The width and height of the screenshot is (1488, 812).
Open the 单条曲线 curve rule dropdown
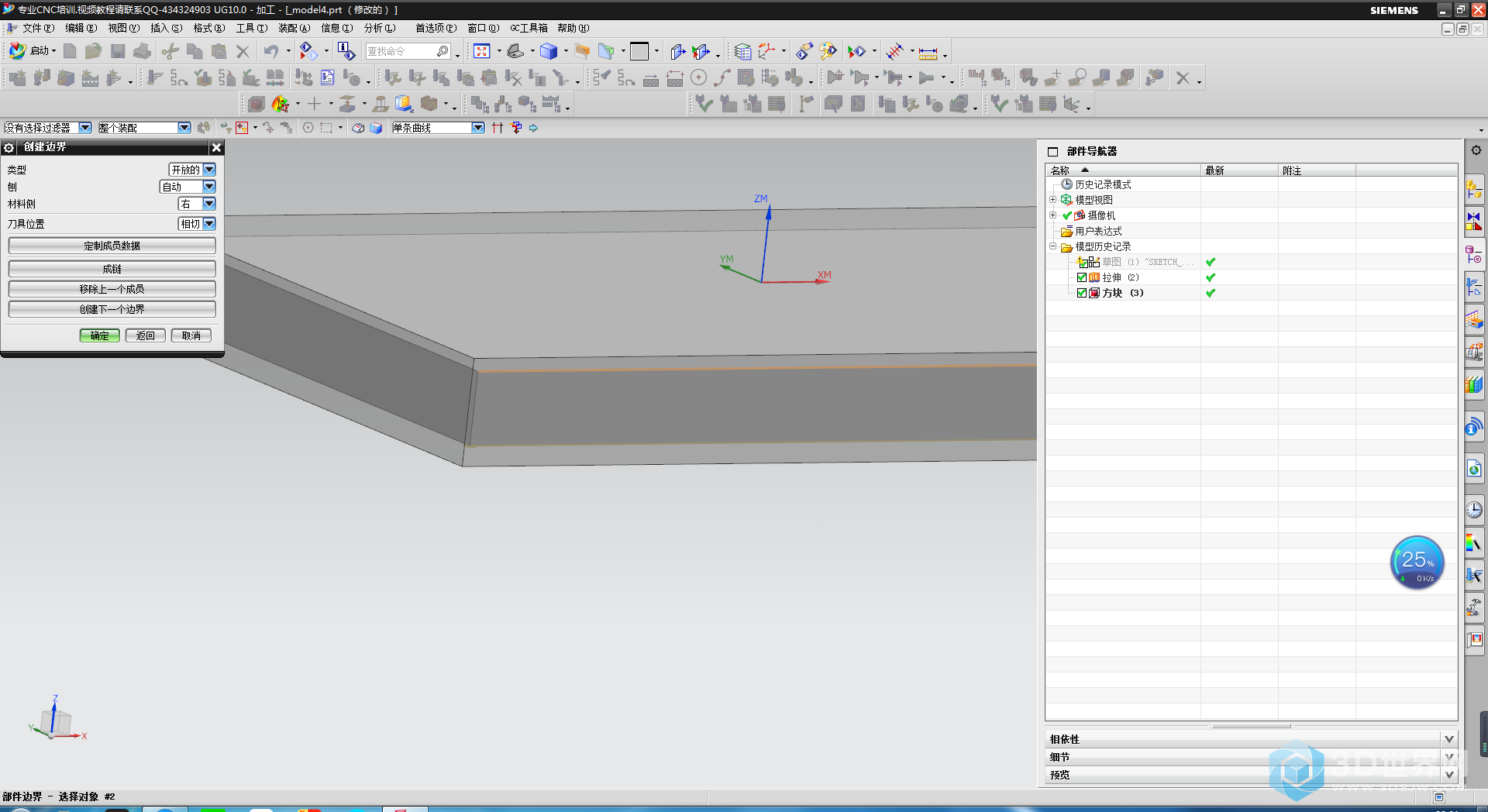coord(438,128)
